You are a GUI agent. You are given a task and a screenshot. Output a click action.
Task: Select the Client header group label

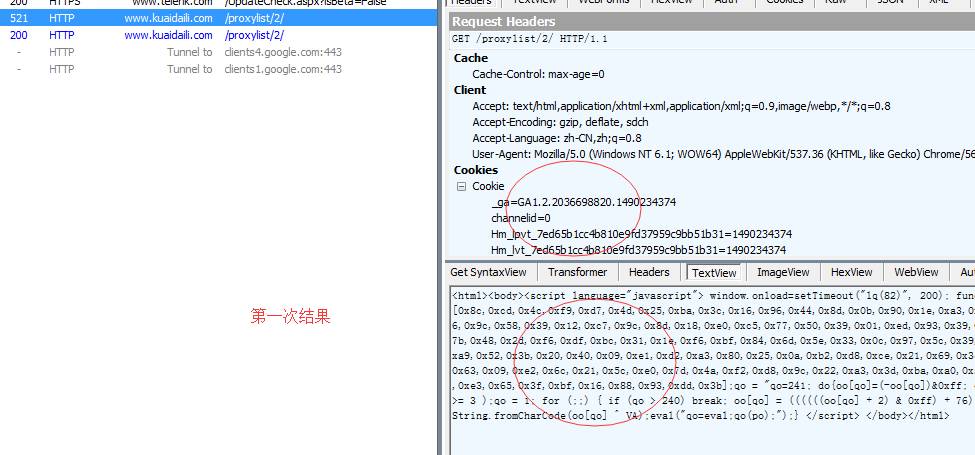[x=469, y=90]
